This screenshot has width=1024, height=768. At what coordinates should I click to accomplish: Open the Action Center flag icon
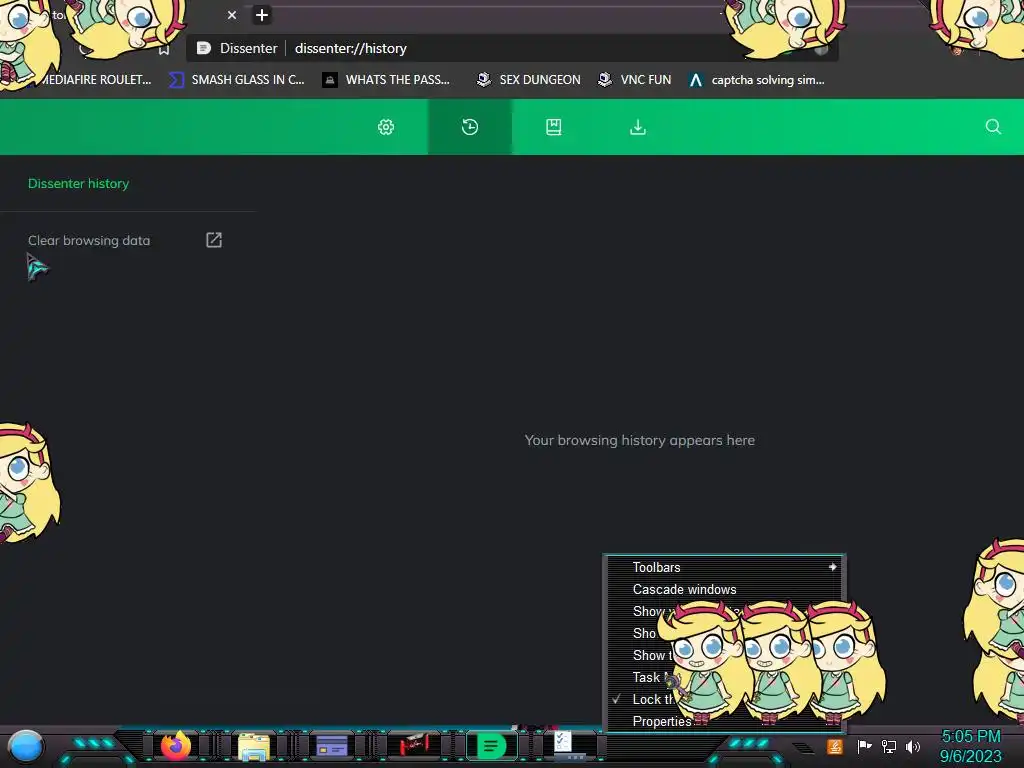coord(864,746)
